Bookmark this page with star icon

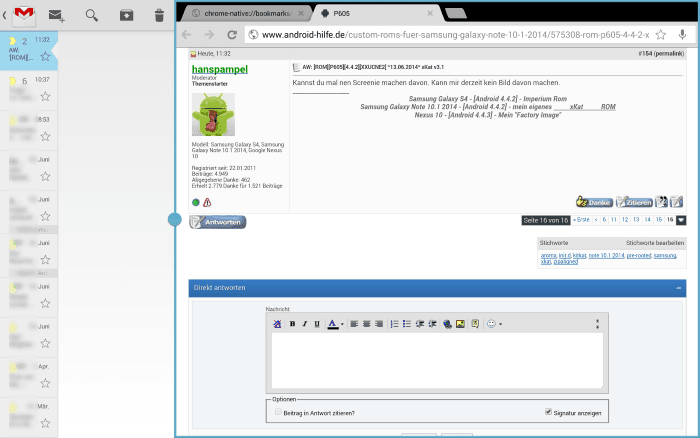661,35
